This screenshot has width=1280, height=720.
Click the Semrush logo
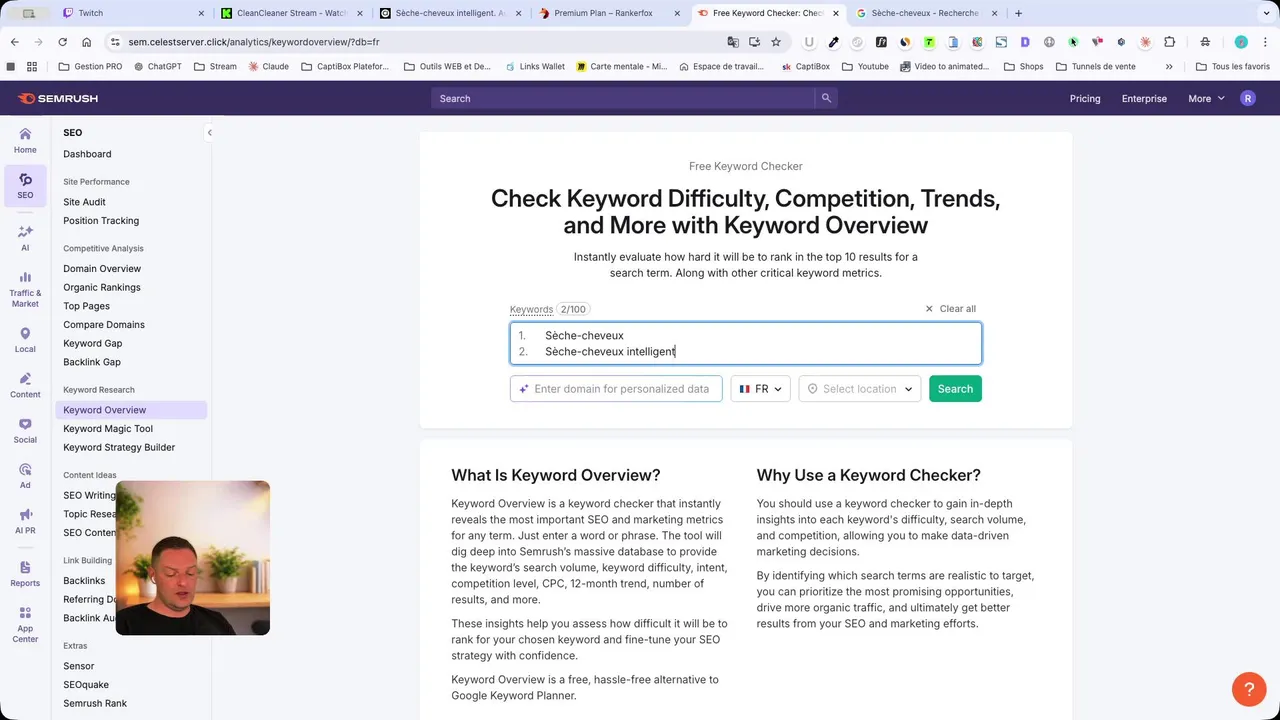coord(57,98)
